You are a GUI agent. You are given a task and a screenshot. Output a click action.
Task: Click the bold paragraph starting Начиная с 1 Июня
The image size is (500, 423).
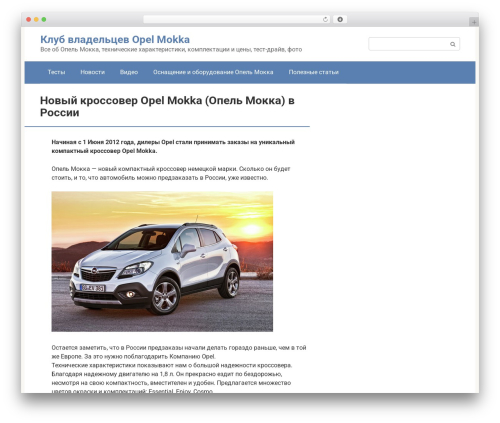tap(173, 146)
